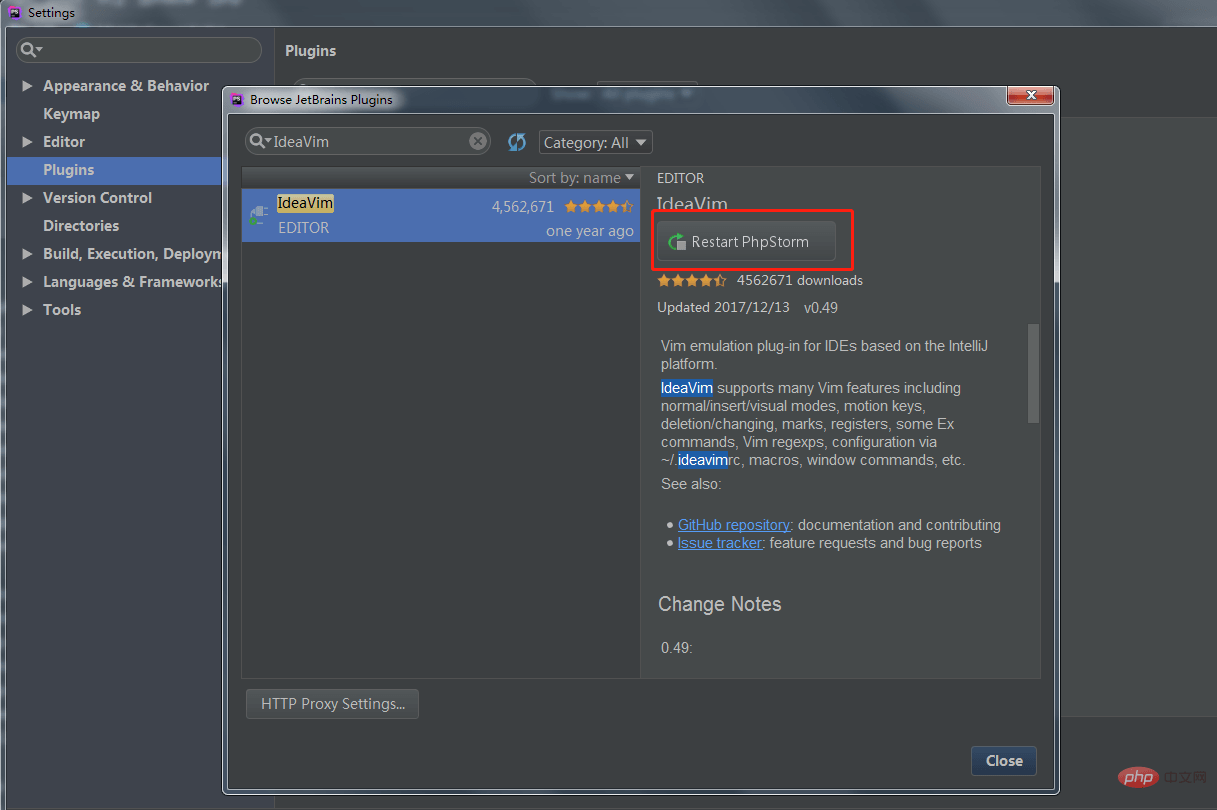Click the Settings search field
1217x810 pixels.
point(138,50)
